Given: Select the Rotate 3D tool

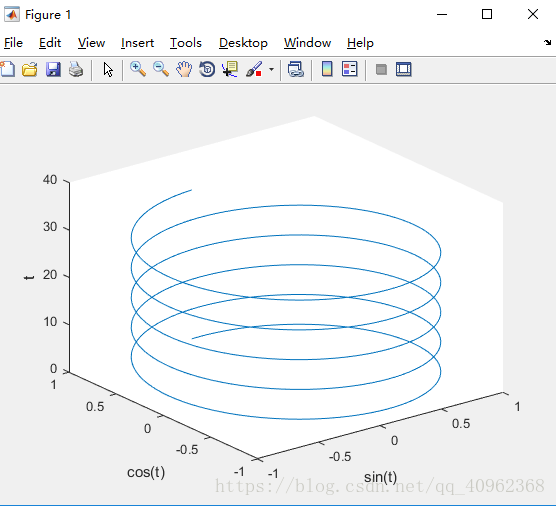Looking at the screenshot, I should pyautogui.click(x=207, y=69).
